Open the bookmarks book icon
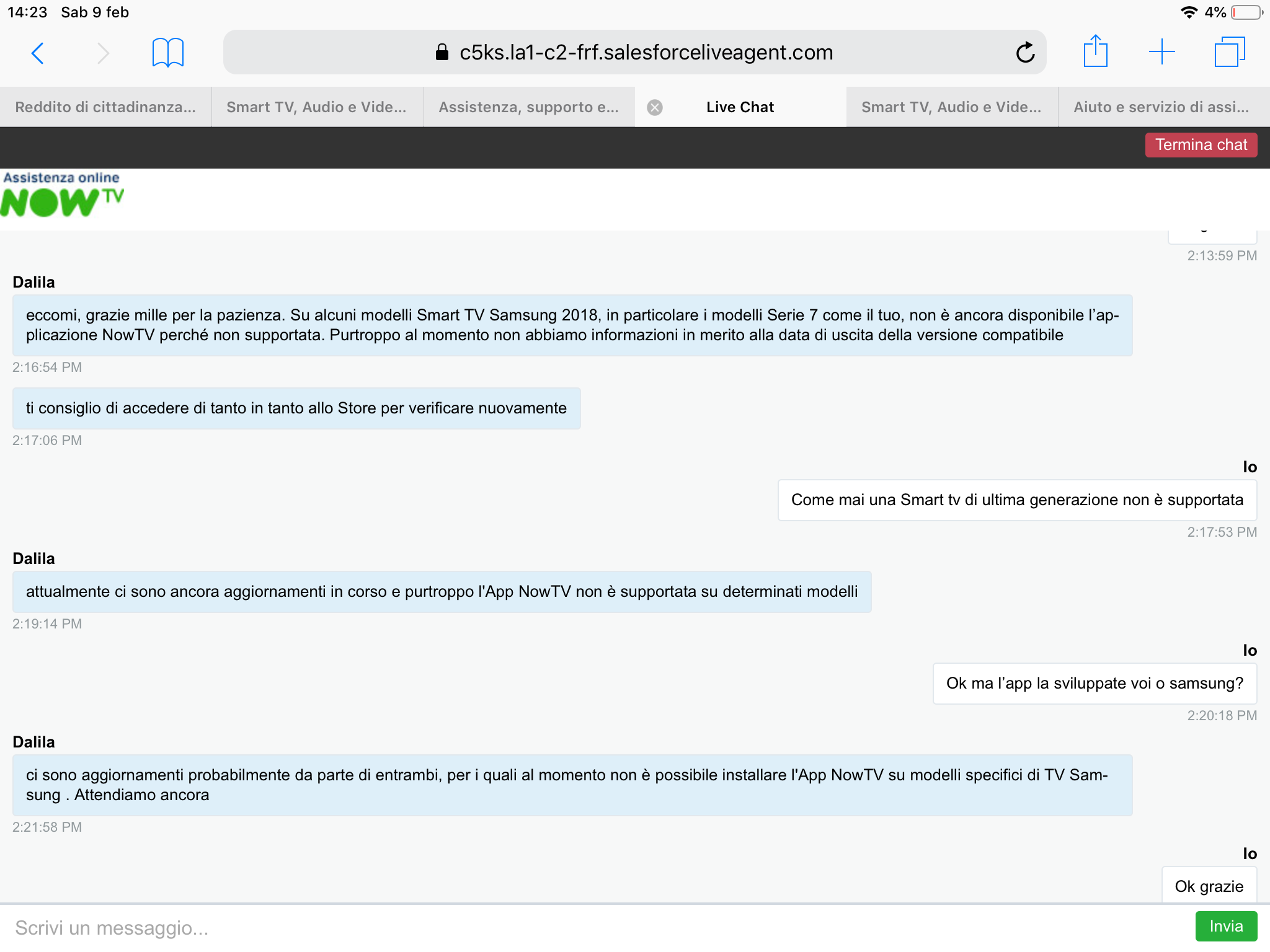Screen dimensions: 1270x952 168,53
